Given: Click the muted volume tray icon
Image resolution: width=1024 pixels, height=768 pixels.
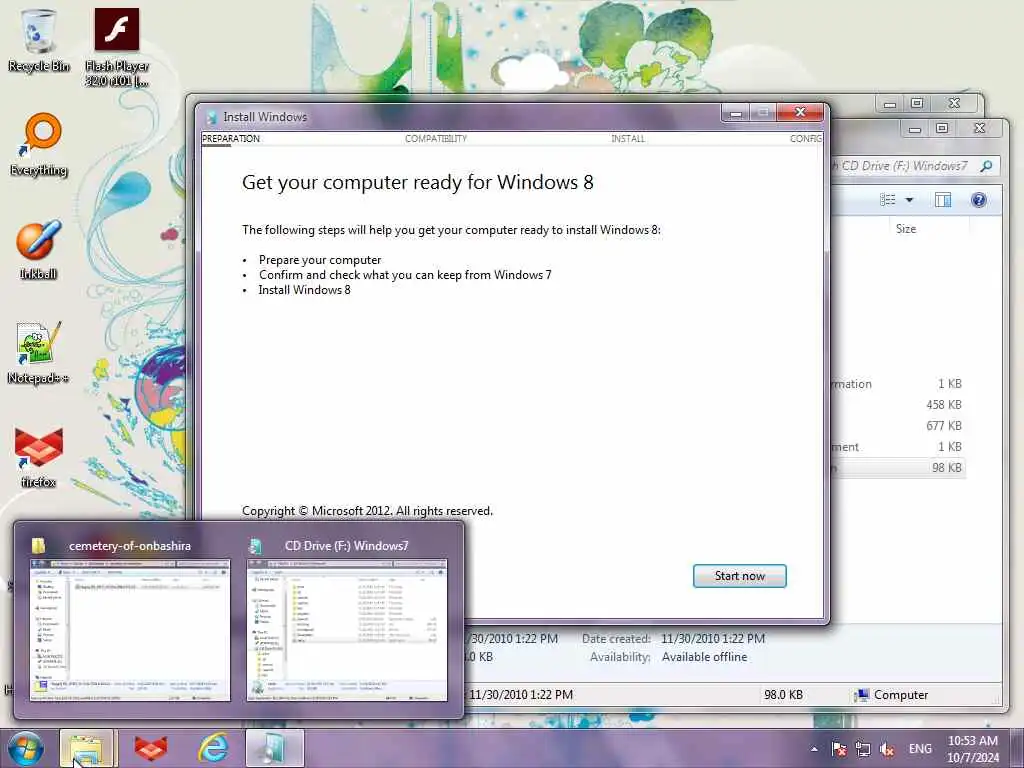Looking at the screenshot, I should [x=887, y=749].
